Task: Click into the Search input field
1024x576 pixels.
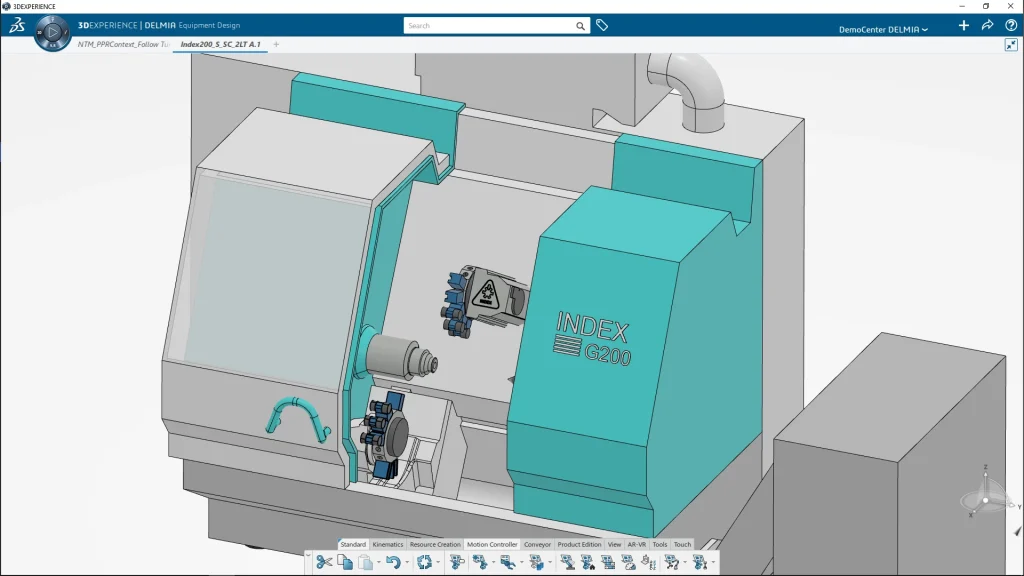Action: (488, 26)
